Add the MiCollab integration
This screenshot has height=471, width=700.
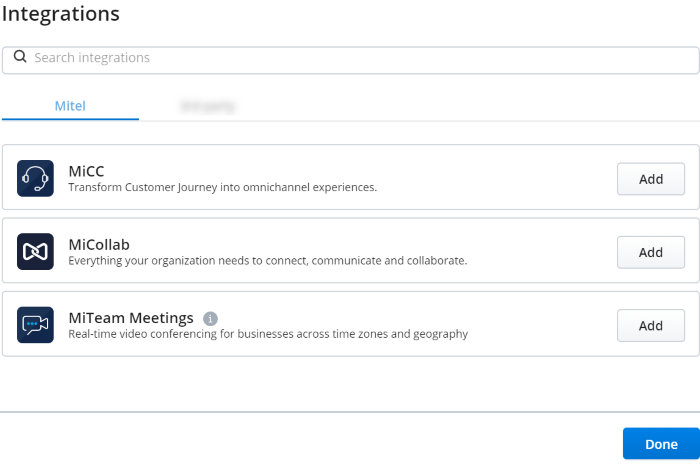(651, 252)
